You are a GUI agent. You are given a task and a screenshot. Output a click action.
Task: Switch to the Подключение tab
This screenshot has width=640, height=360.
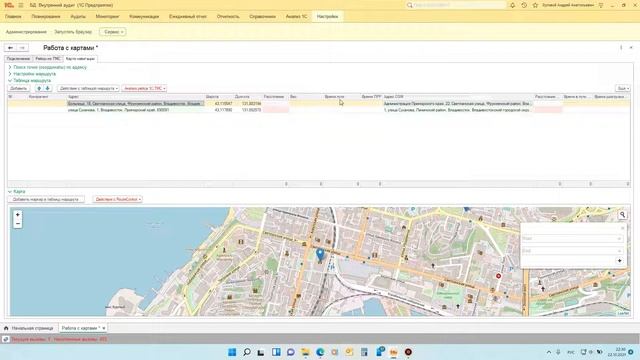click(x=18, y=59)
